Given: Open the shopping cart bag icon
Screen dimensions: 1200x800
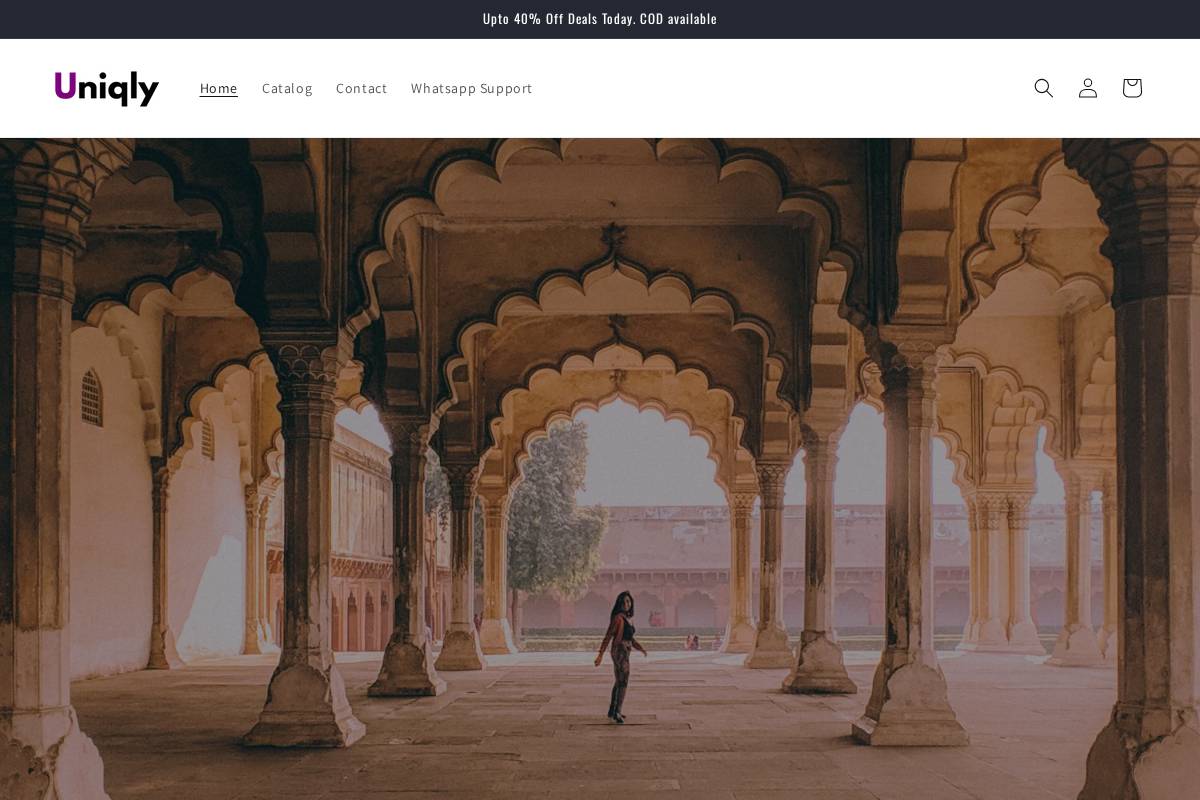Looking at the screenshot, I should click(x=1131, y=88).
